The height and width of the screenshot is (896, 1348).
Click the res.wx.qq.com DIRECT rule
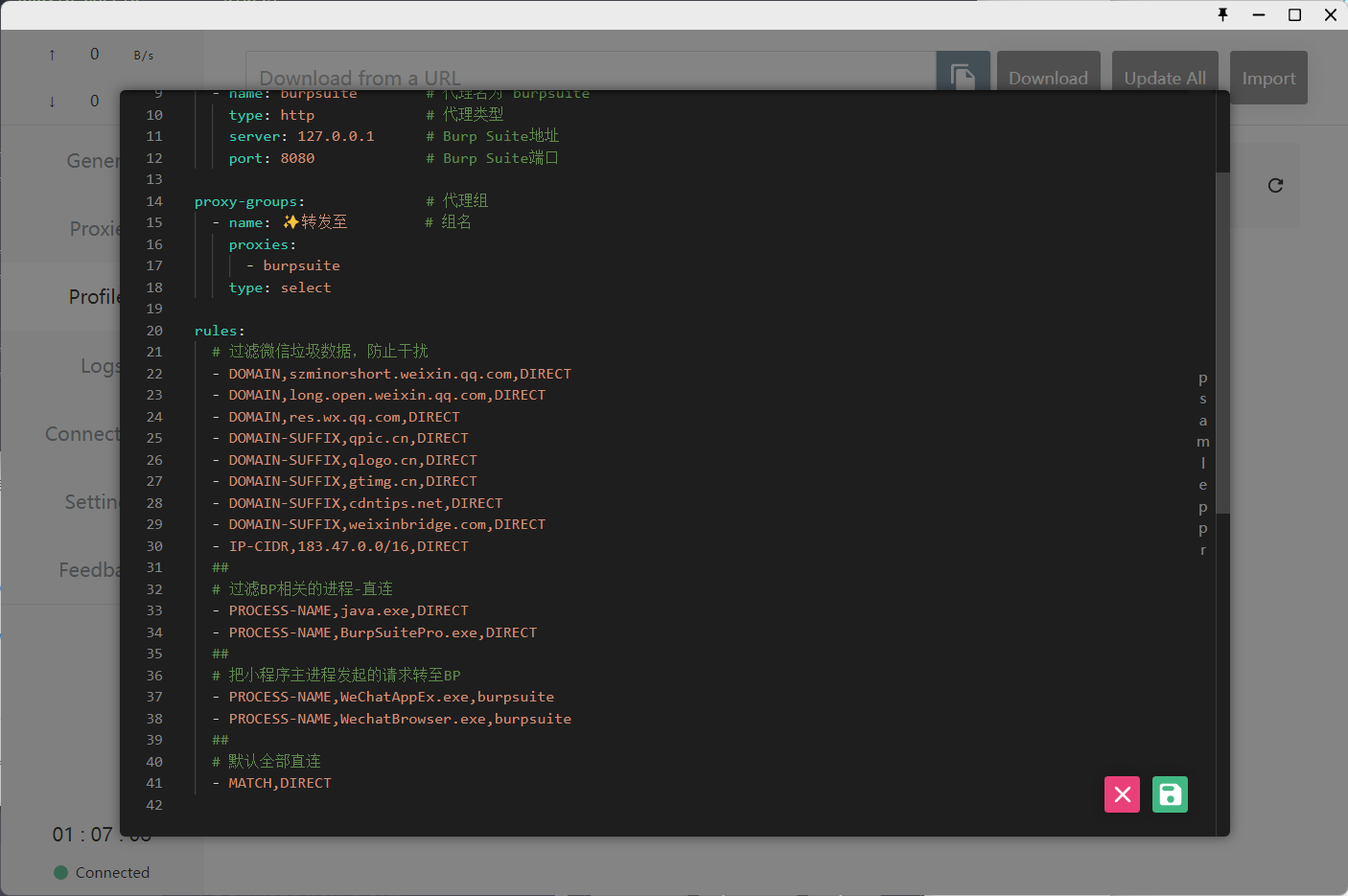click(x=336, y=417)
